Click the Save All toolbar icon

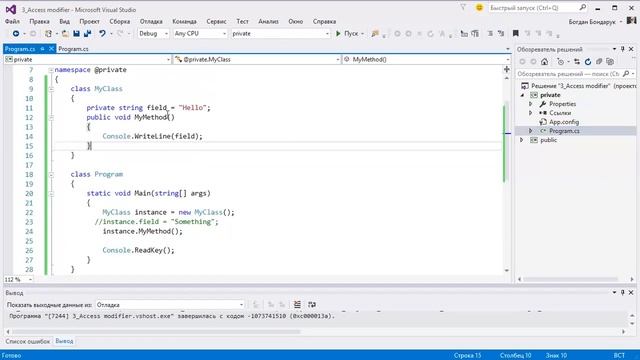pyautogui.click(x=87, y=33)
